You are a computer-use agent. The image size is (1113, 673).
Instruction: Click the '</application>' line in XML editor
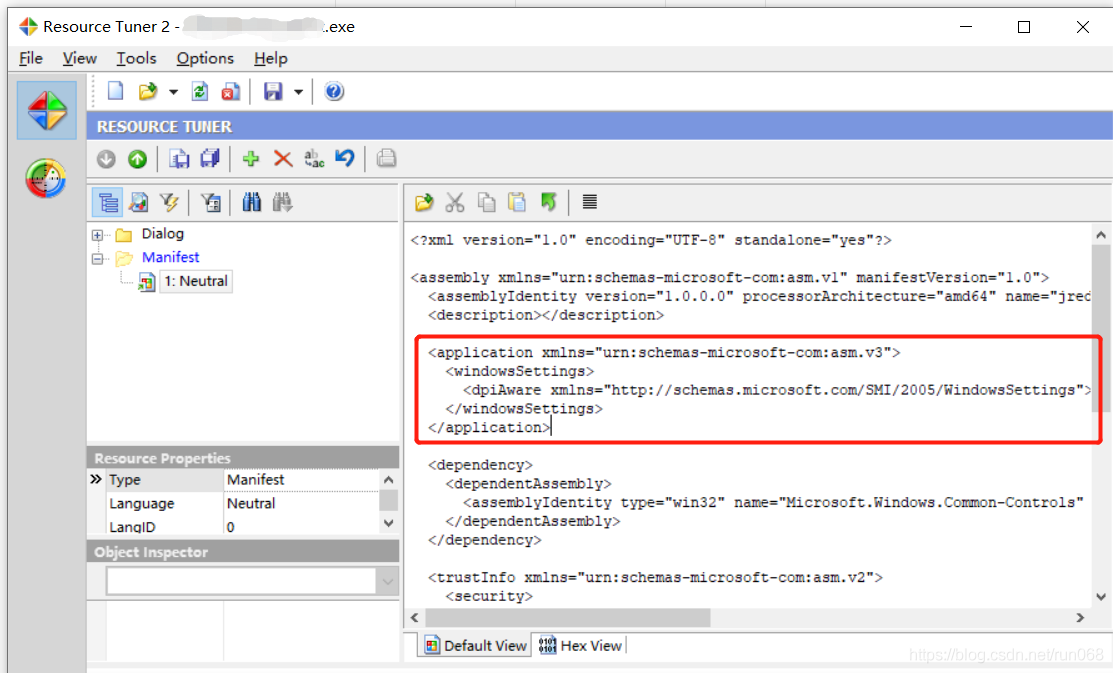[489, 427]
